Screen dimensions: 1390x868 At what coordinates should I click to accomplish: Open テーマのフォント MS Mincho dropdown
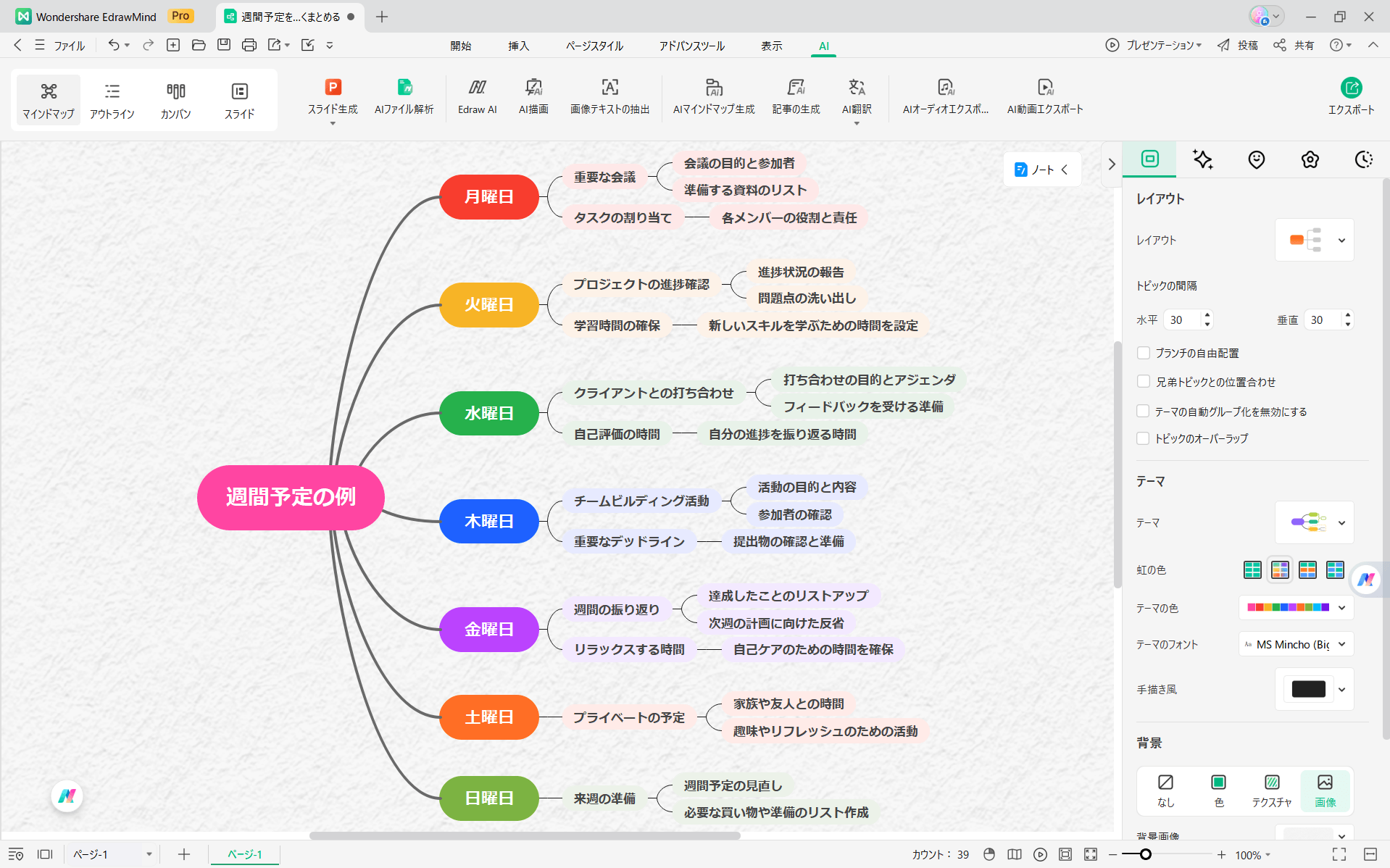(x=1297, y=644)
